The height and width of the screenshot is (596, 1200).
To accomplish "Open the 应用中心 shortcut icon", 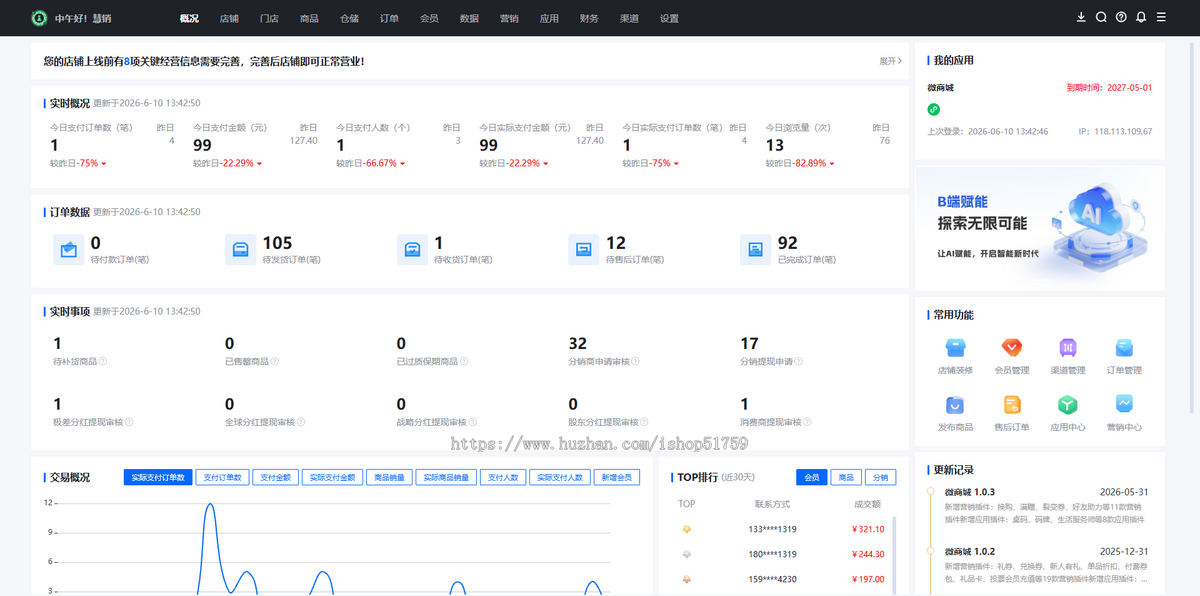I will coord(1068,405).
